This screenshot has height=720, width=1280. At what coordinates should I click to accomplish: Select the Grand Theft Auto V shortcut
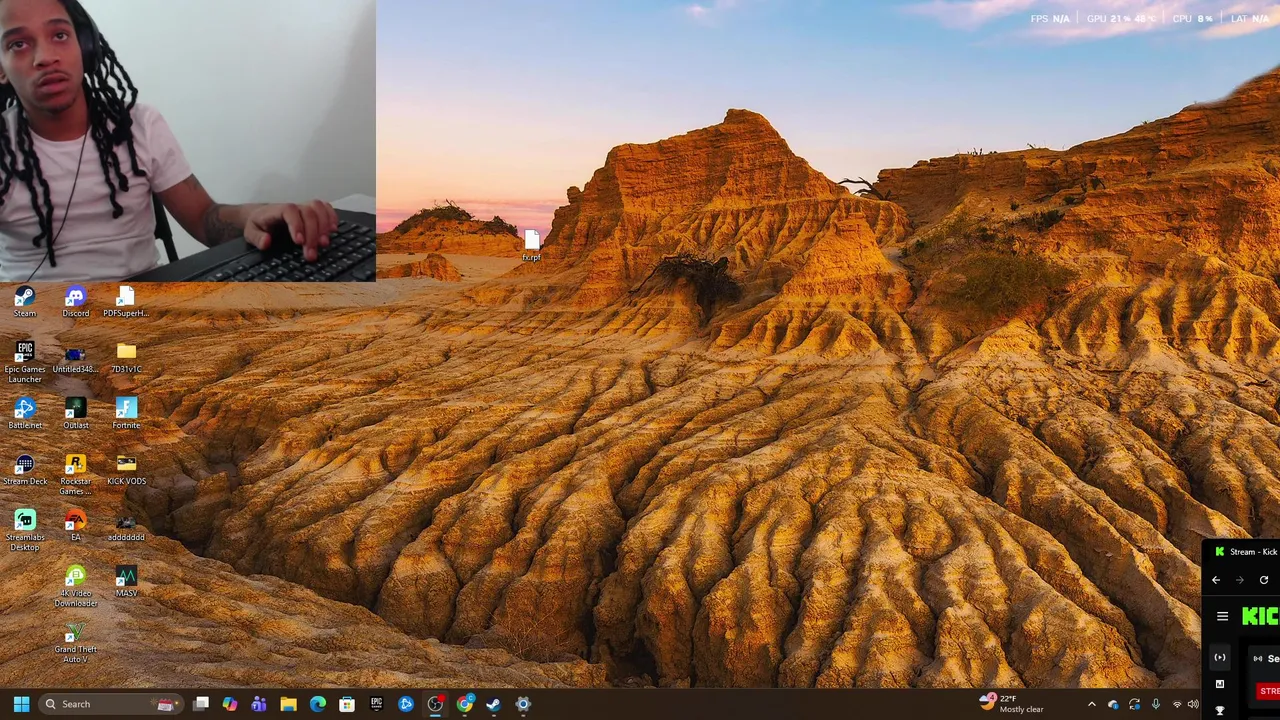75,642
